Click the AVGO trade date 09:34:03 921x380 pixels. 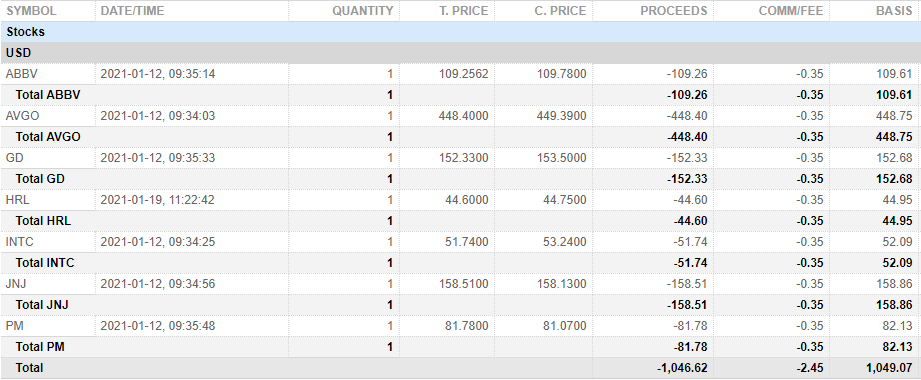click(x=157, y=116)
